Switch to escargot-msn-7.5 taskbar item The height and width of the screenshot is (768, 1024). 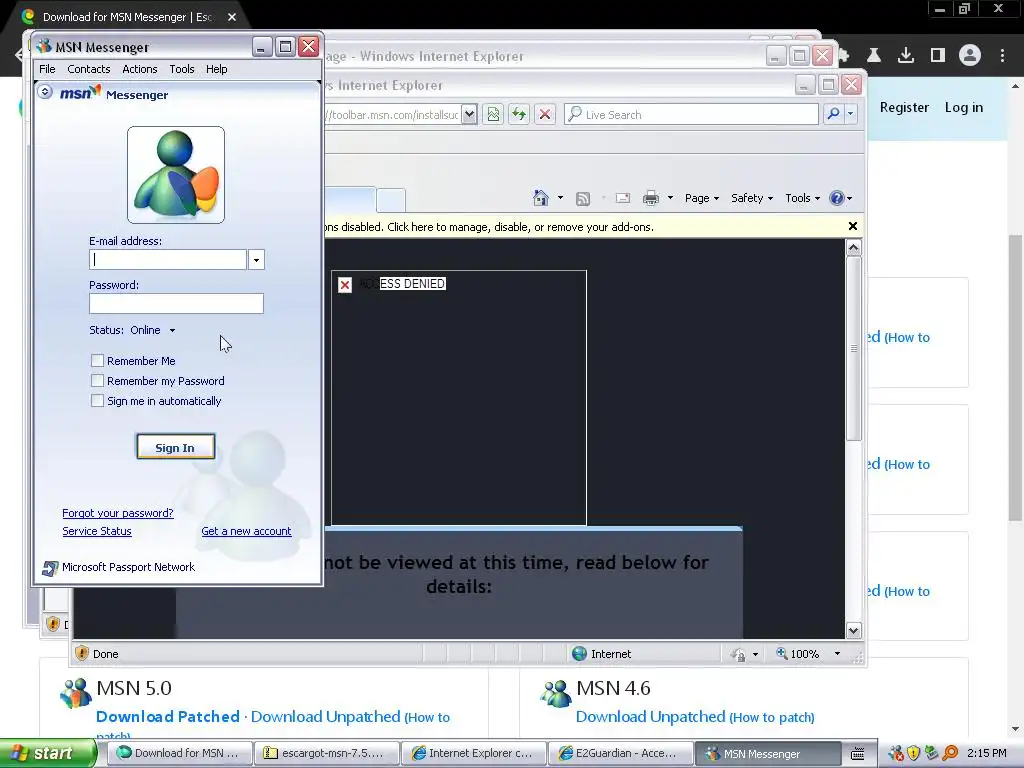click(x=326, y=753)
